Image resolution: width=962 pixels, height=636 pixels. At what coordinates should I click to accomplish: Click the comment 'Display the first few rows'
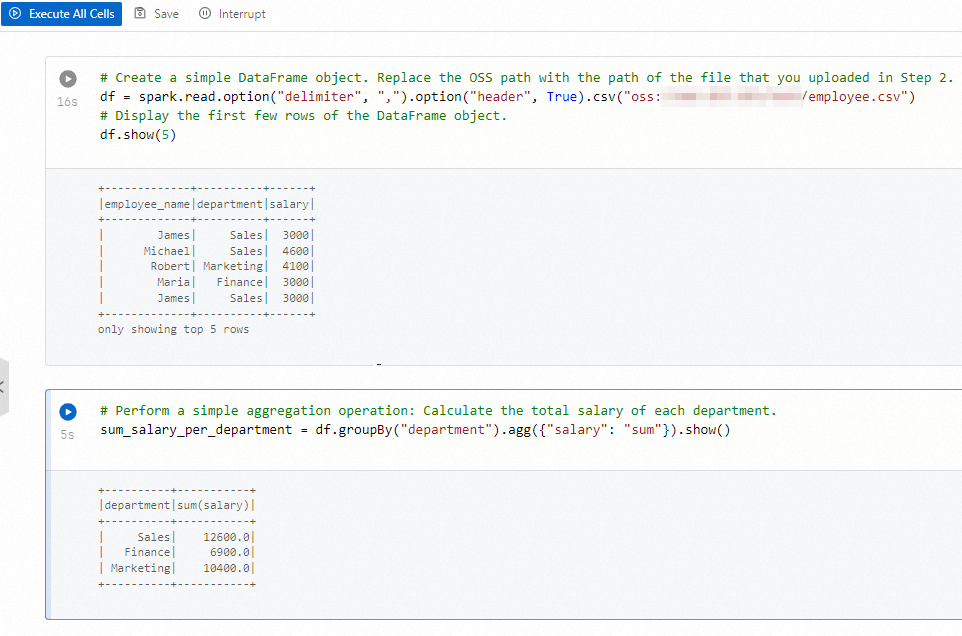(303, 115)
